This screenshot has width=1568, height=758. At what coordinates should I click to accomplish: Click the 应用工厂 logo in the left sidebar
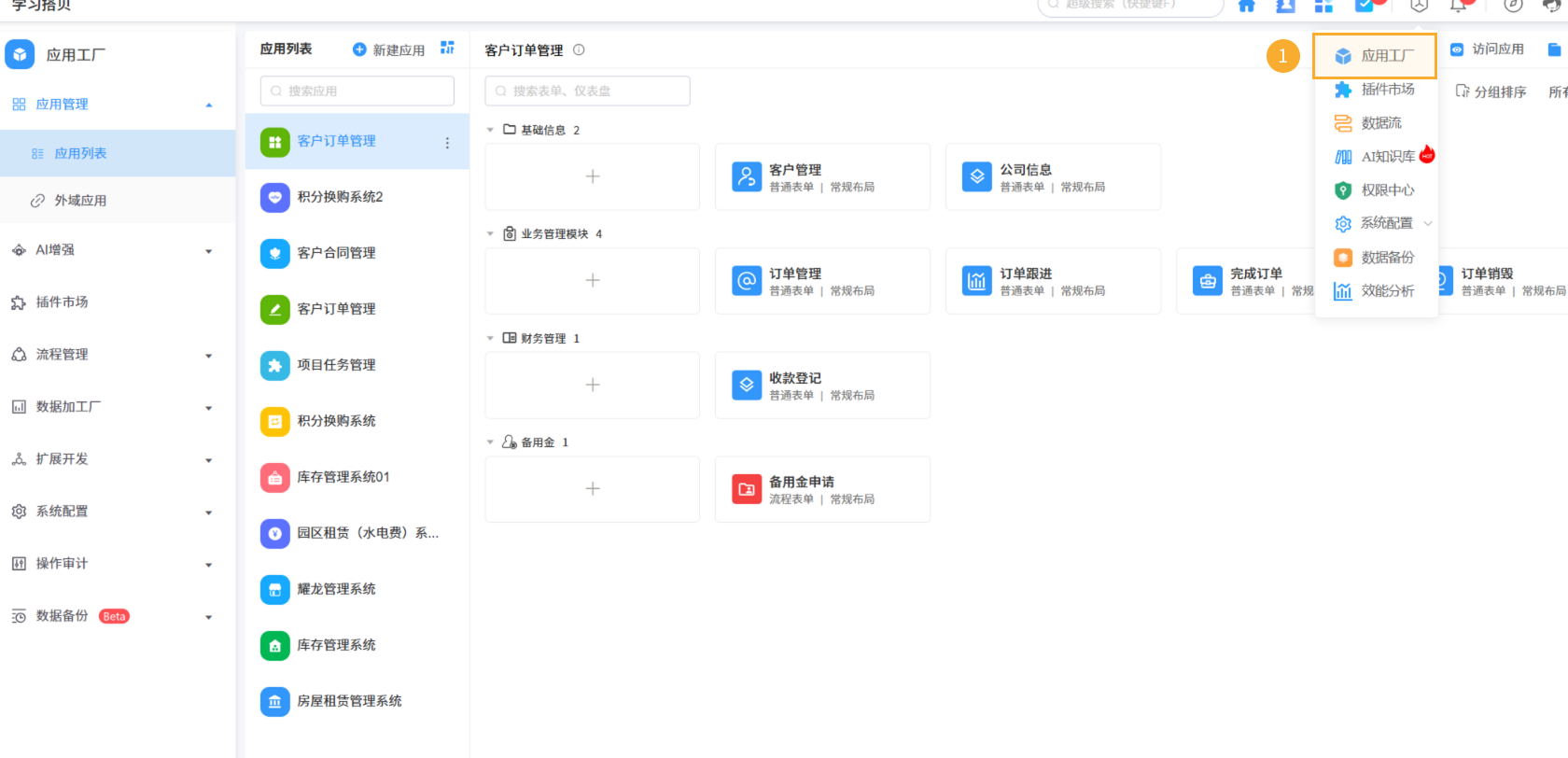click(20, 54)
